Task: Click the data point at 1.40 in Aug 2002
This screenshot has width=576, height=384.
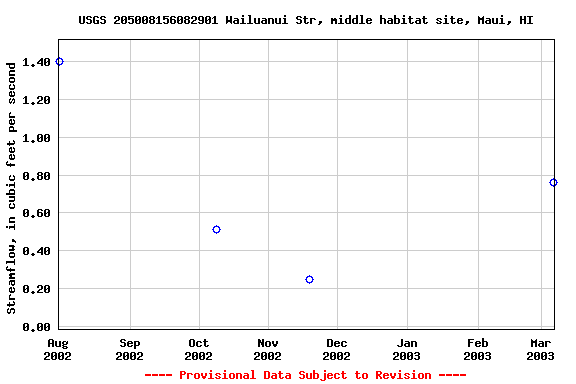Action: pos(59,62)
